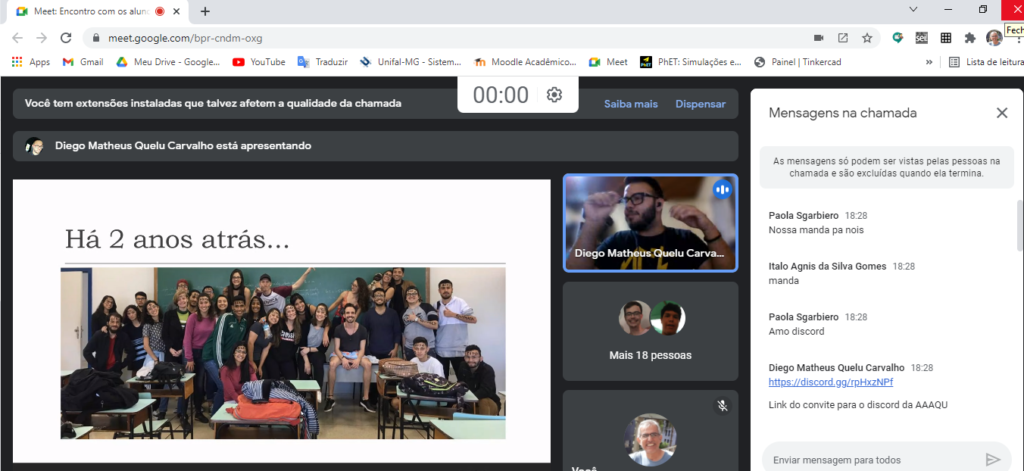Open YouTube bookmark

coord(258,62)
